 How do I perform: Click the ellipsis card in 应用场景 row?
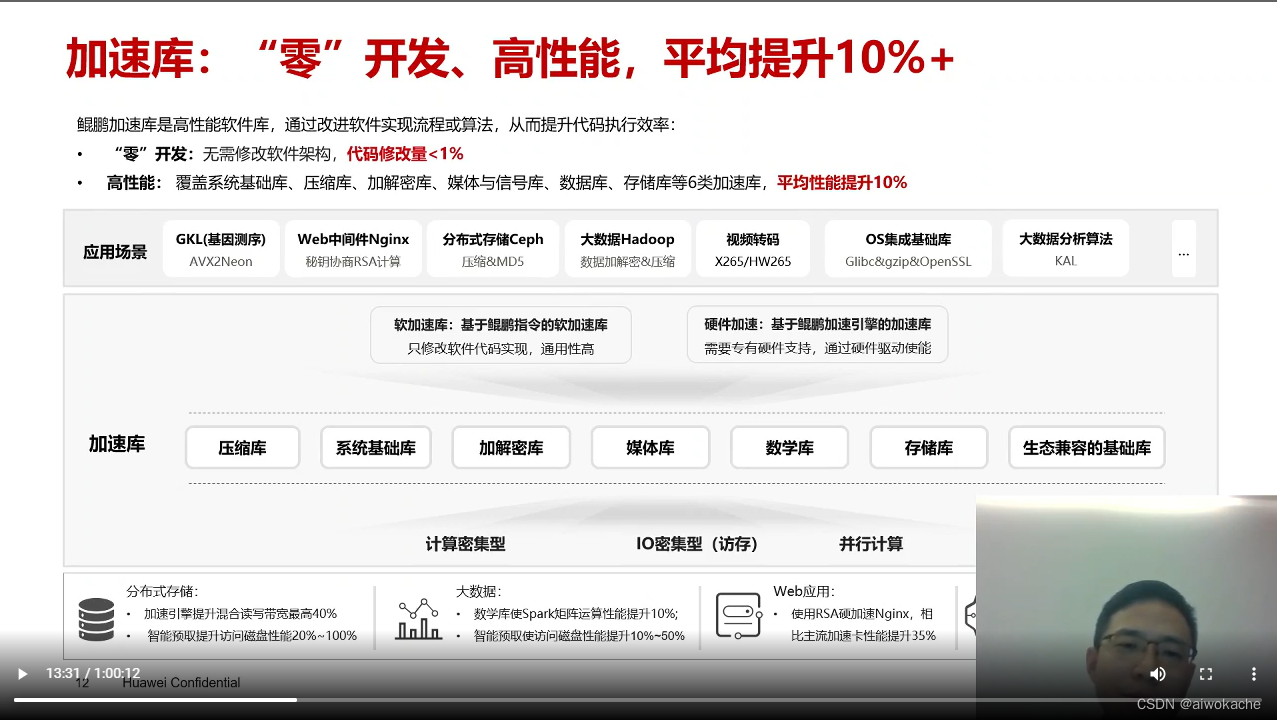[x=1184, y=249]
